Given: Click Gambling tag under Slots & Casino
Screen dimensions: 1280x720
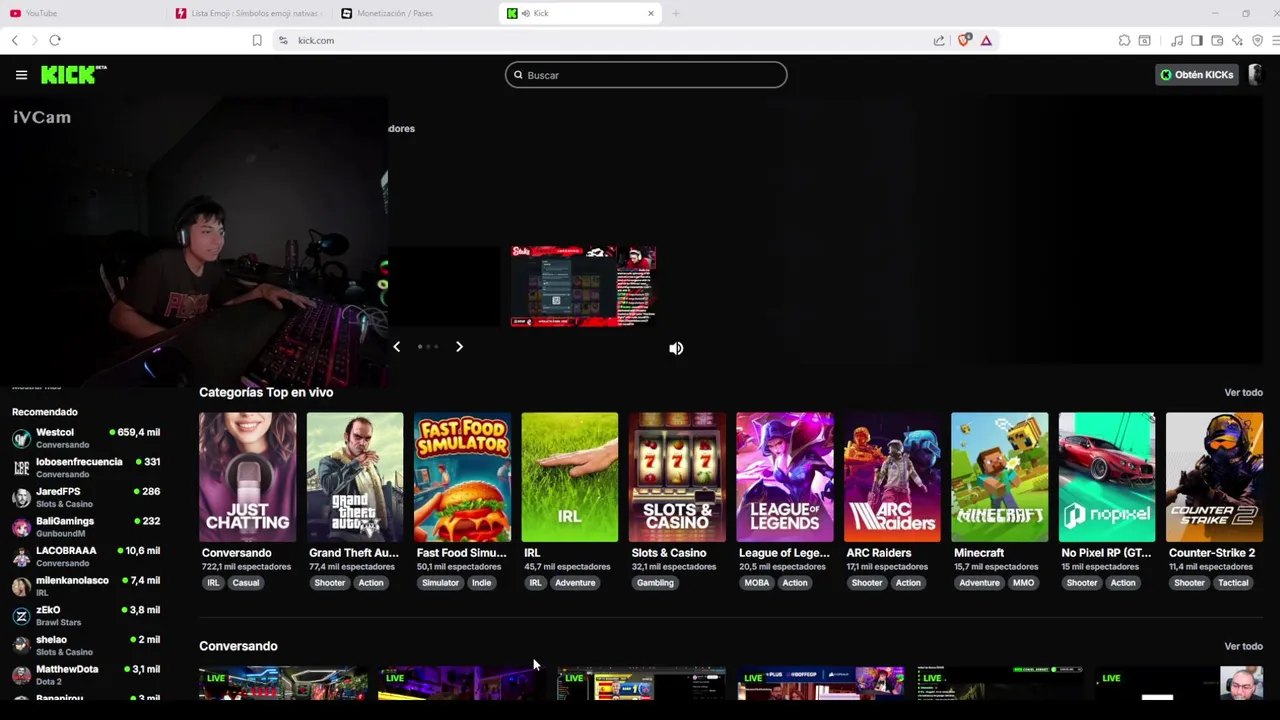Looking at the screenshot, I should [x=655, y=583].
